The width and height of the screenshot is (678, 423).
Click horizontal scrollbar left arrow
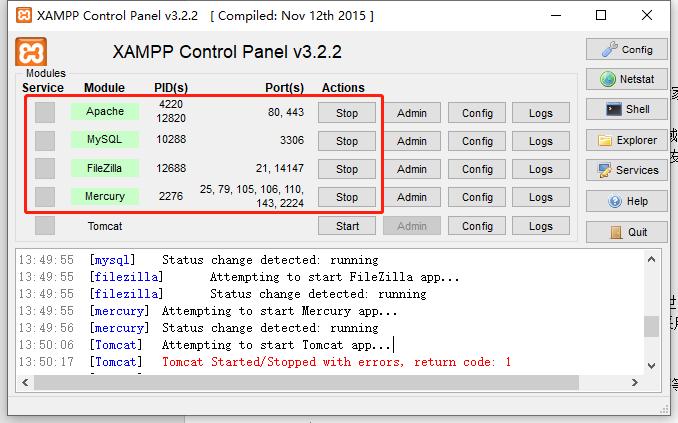tap(26, 382)
